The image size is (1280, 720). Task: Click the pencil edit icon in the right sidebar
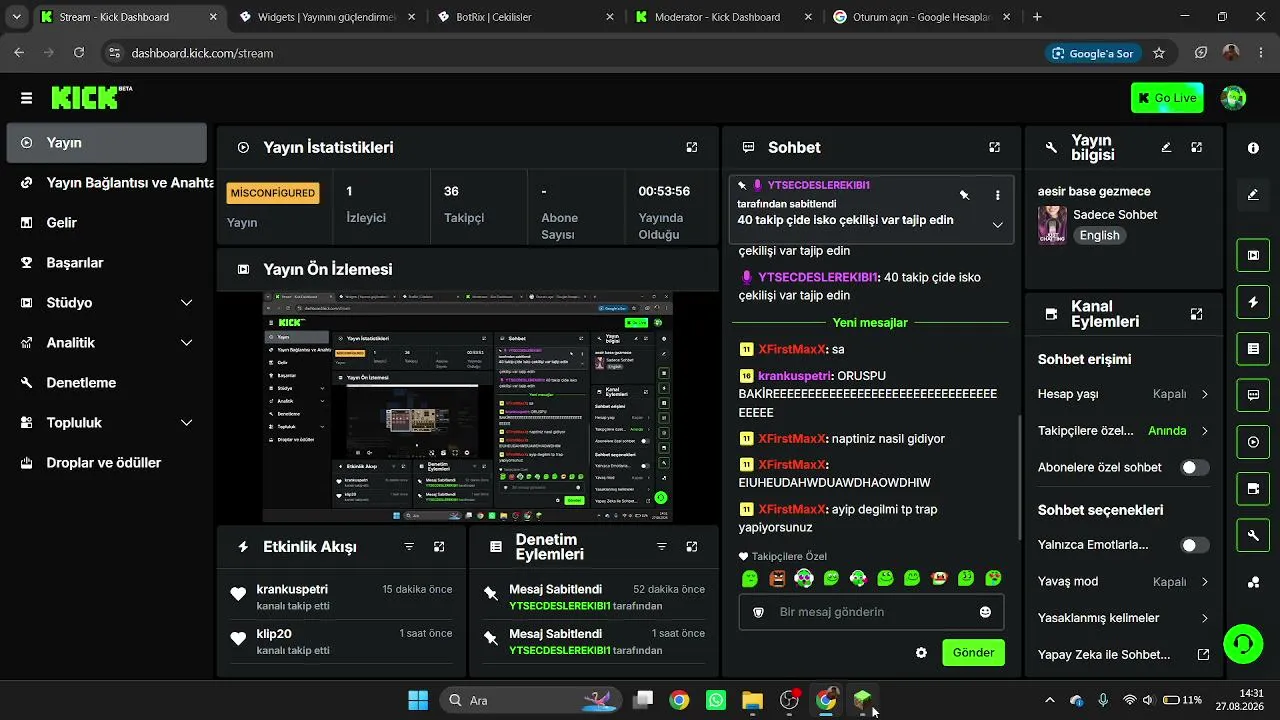[1253, 195]
